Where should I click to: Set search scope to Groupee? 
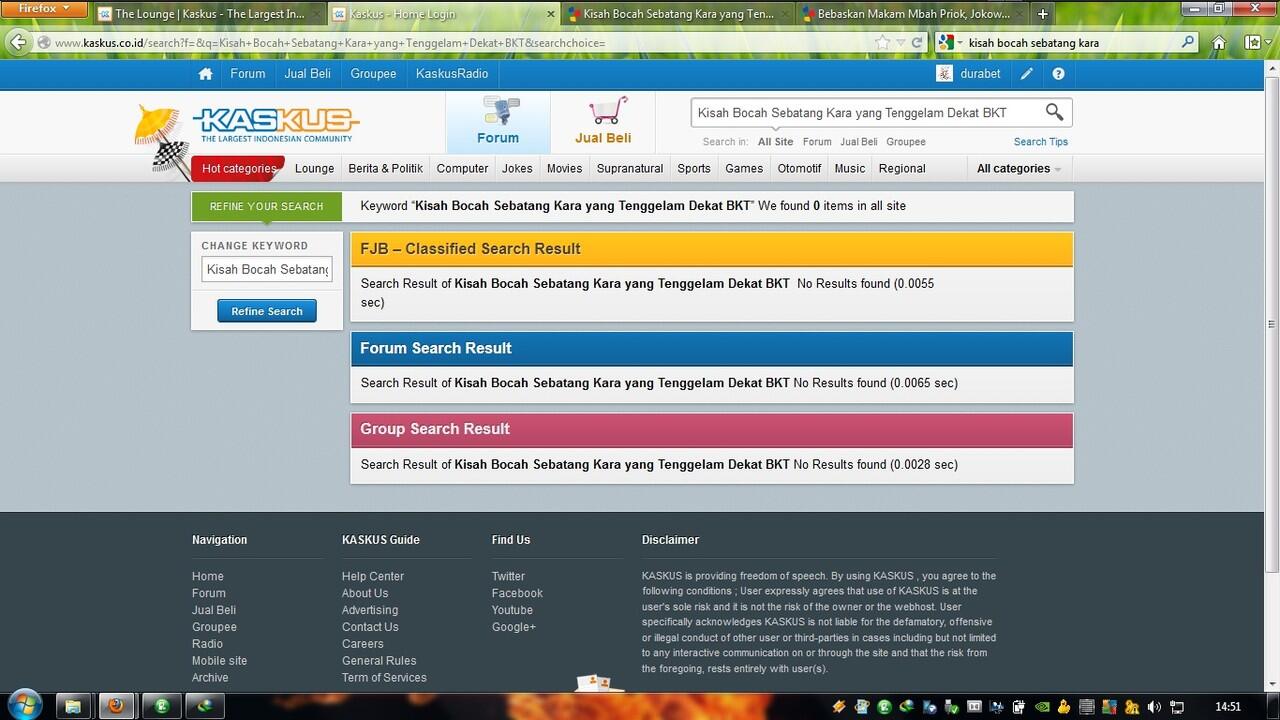tap(906, 142)
